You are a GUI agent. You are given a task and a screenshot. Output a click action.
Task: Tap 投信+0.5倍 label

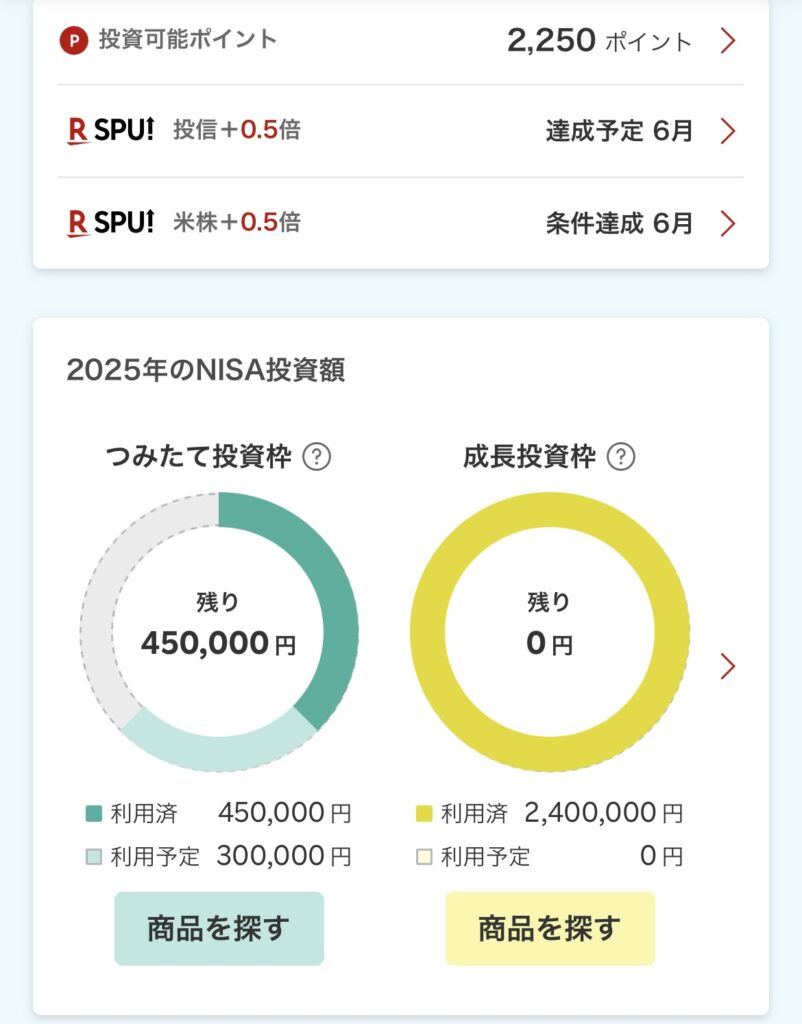point(237,130)
